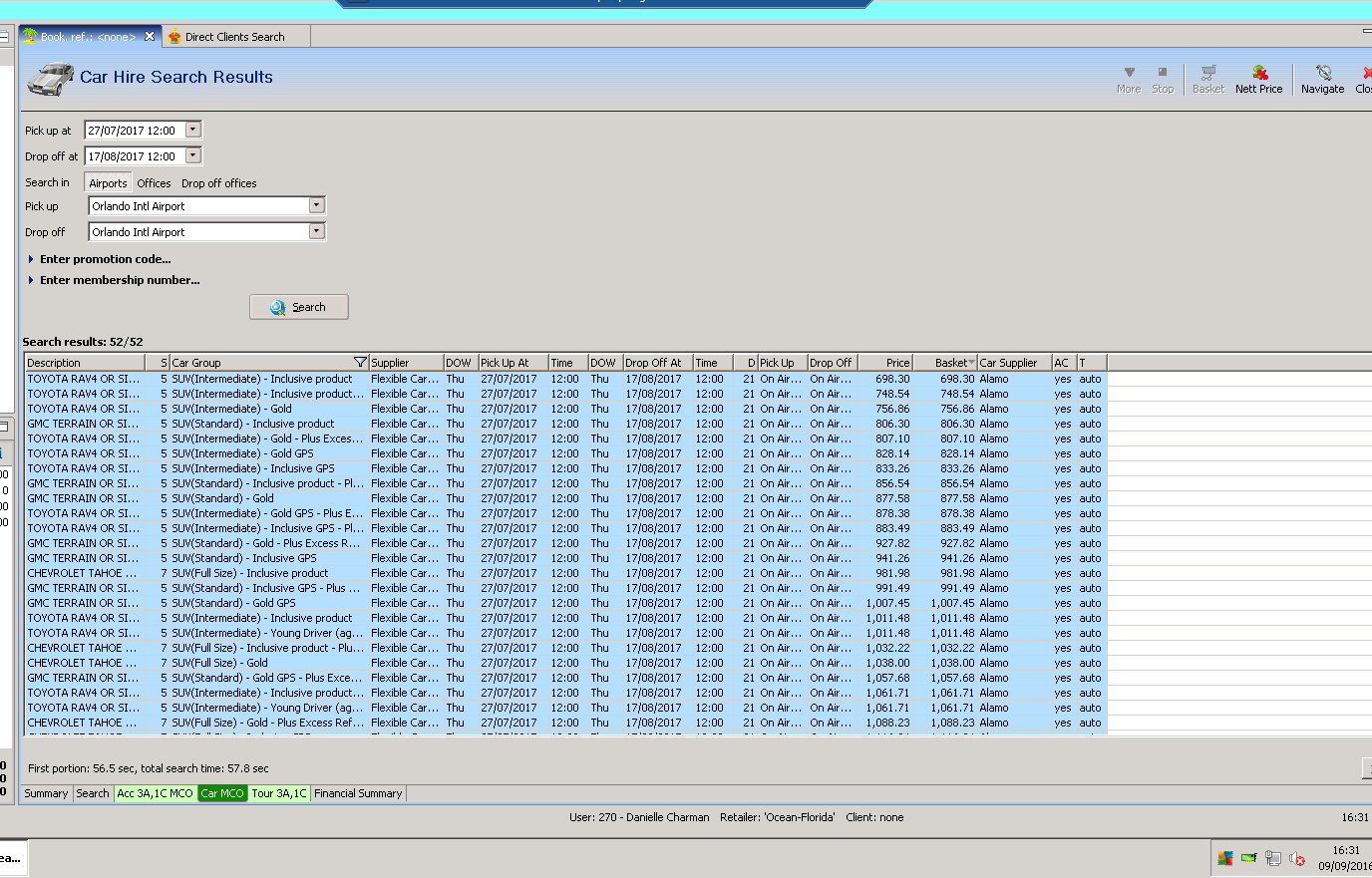Select the Offices search option
This screenshot has width=1372, height=878.
tap(154, 183)
